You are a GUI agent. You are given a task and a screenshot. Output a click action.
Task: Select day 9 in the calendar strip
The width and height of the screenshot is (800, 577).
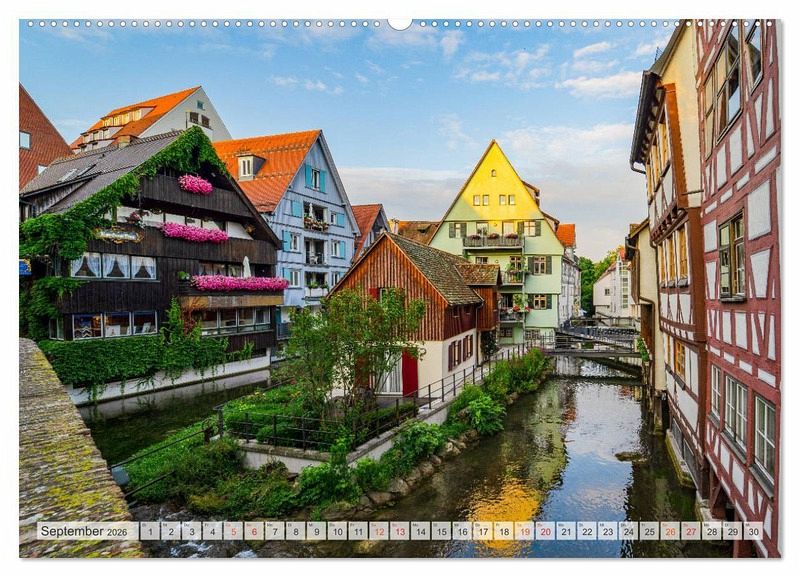[316, 531]
